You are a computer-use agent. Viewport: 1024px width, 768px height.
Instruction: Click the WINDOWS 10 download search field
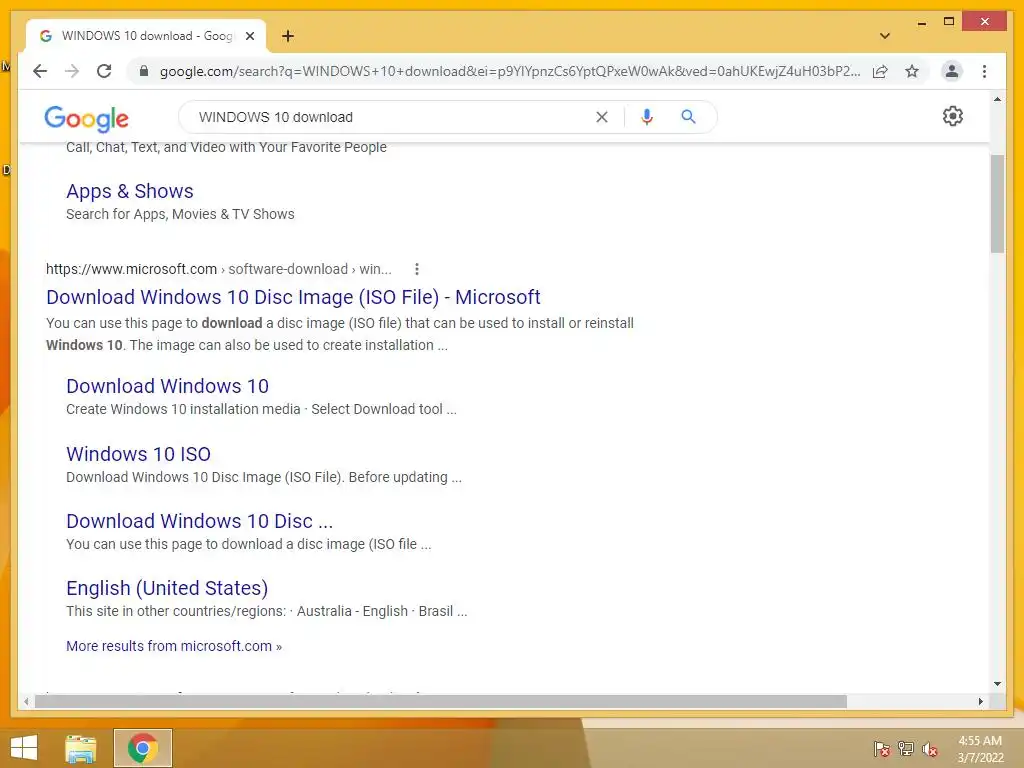point(392,117)
